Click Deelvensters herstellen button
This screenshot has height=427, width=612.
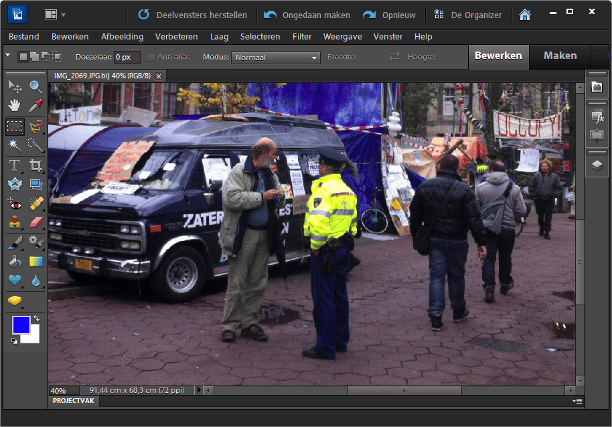(191, 15)
